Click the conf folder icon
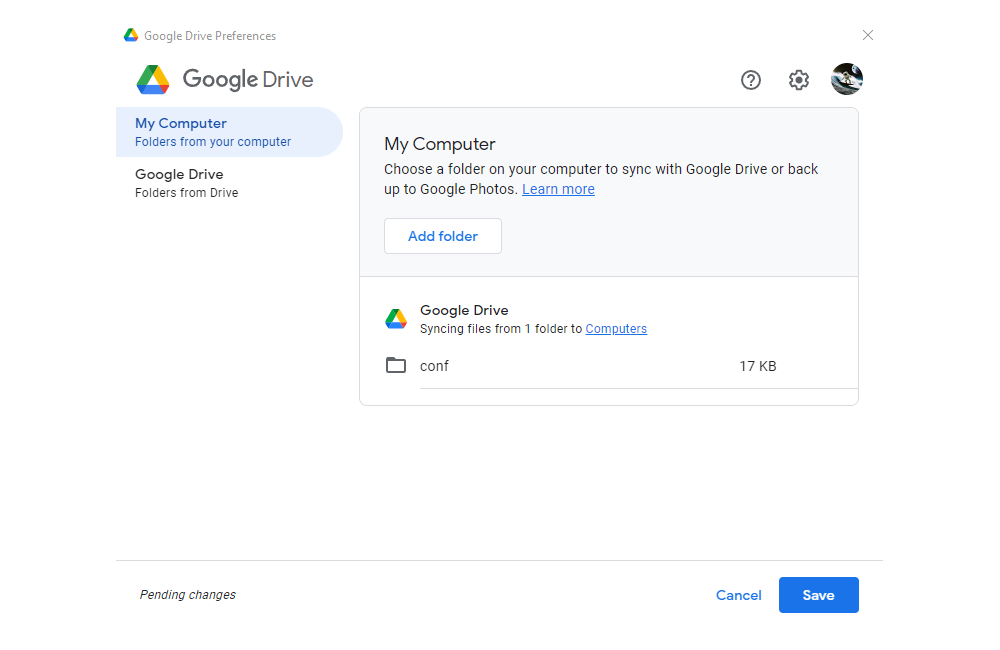The height and width of the screenshot is (650, 1000). click(x=396, y=366)
